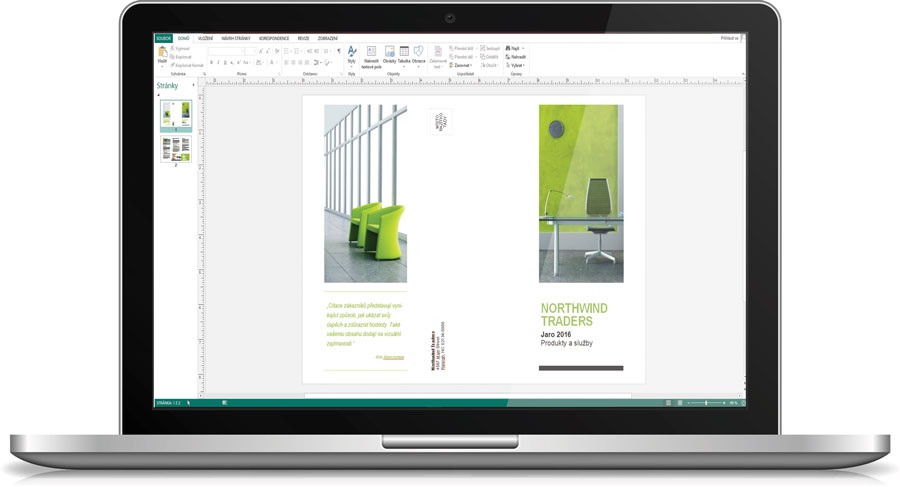This screenshot has width=900, height=487.
Task: Open the Otočit rotate dropdown
Action: [x=490, y=65]
